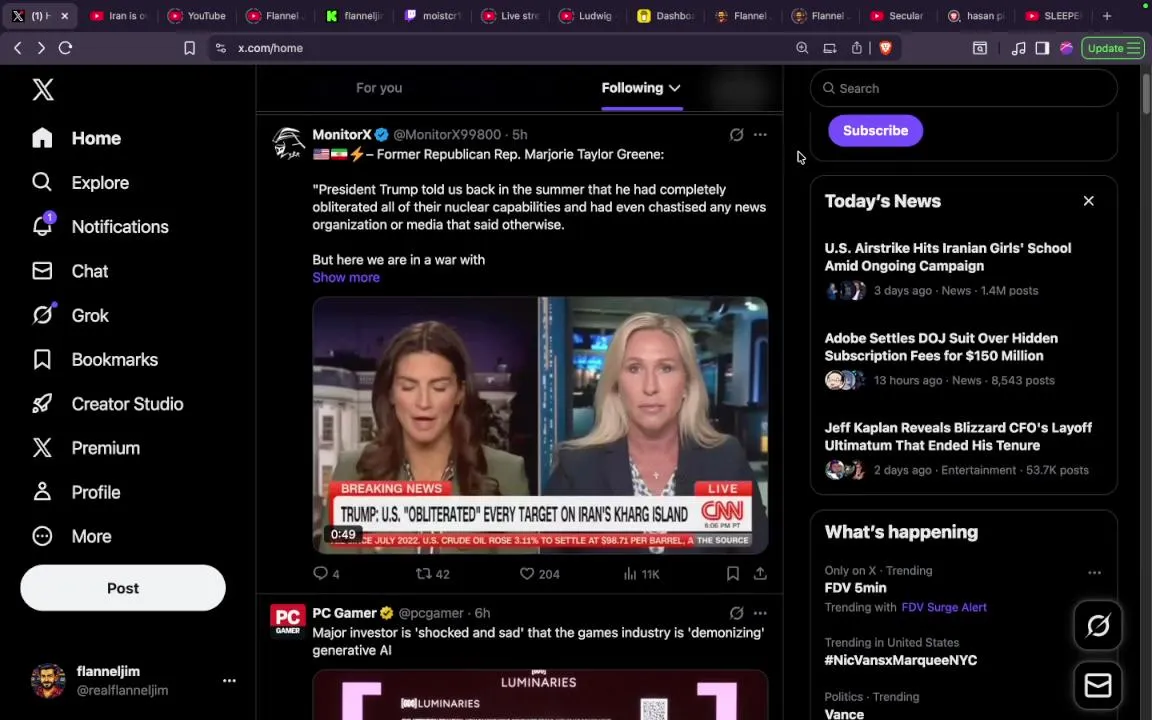Screen dimensions: 1152x720
Task: Open Creator Studio
Action: 107,403
